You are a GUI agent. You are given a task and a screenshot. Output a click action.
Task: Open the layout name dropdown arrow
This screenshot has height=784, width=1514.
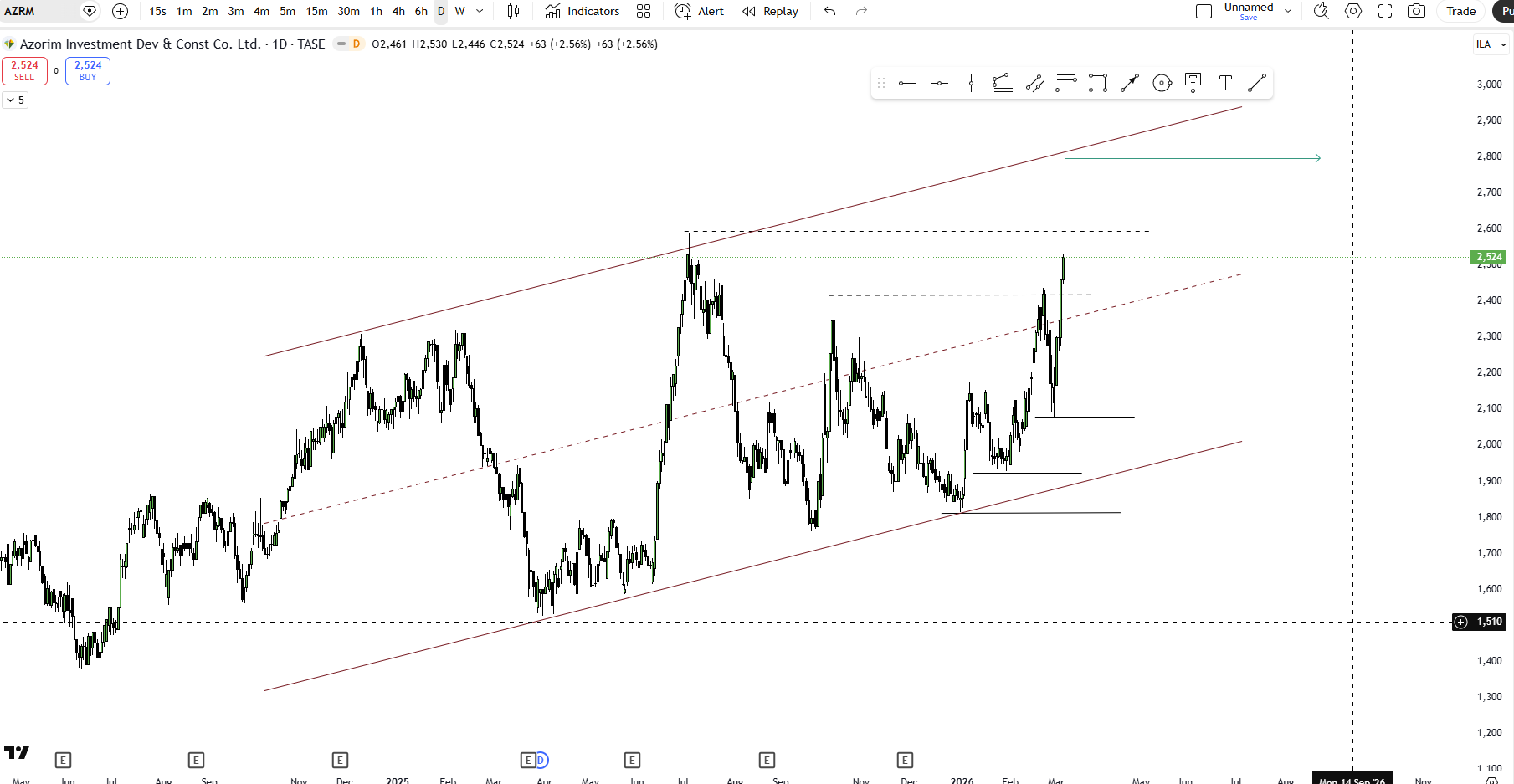[x=1288, y=11]
